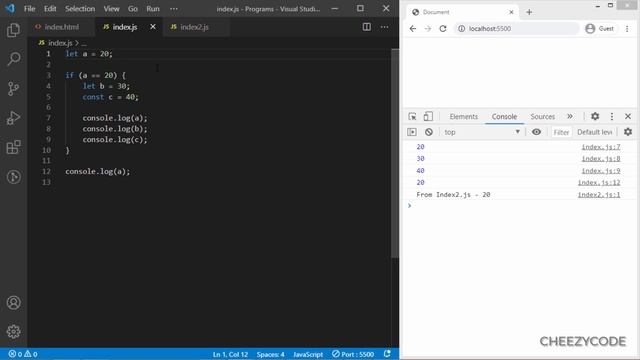Follow the index.js:7 source link
The width and height of the screenshot is (640, 360).
[x=601, y=147]
